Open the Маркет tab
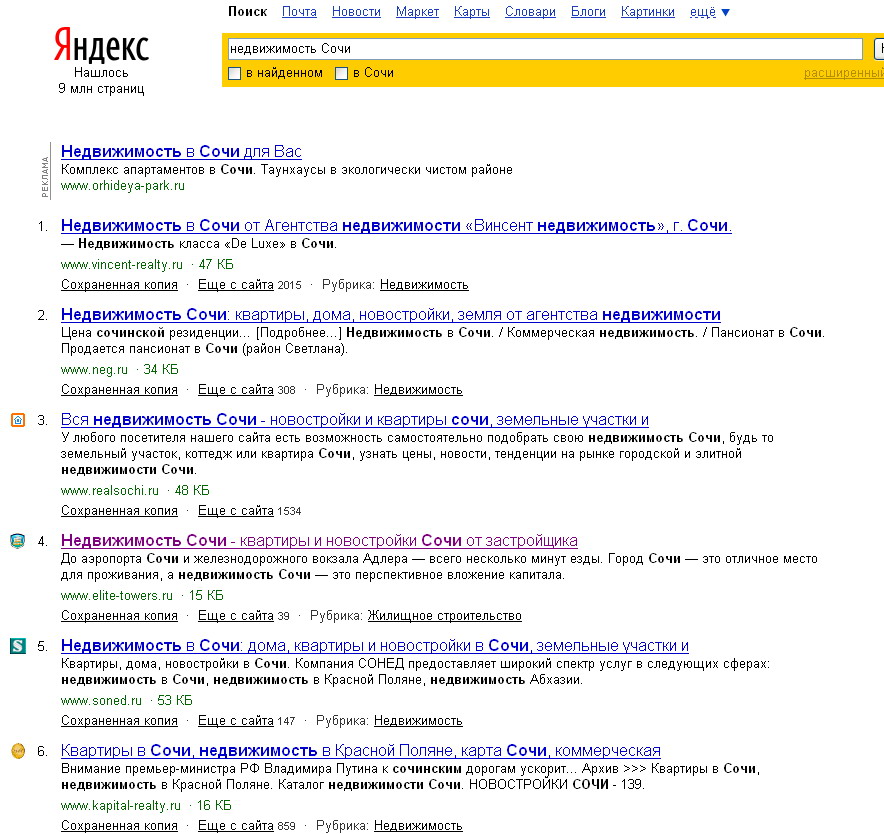 pos(417,12)
